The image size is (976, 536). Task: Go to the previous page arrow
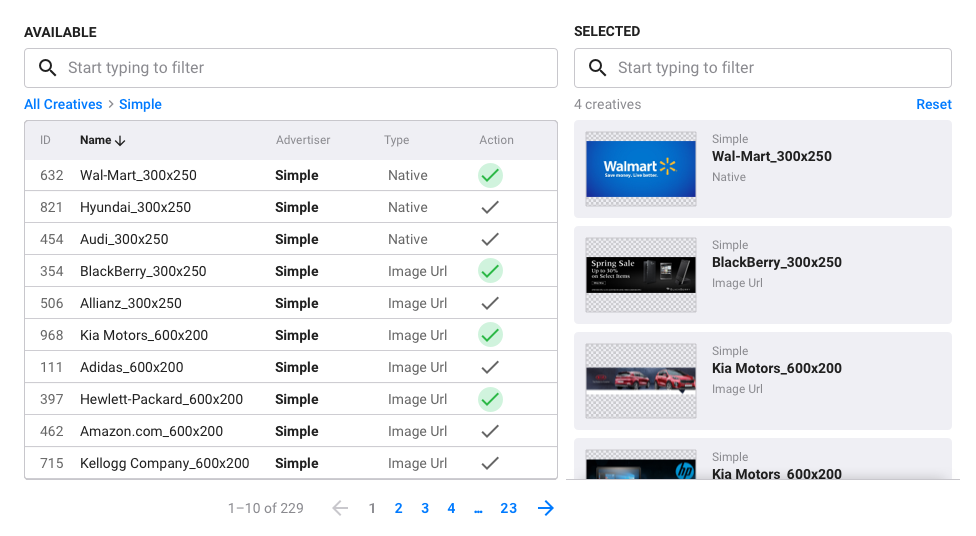(340, 508)
